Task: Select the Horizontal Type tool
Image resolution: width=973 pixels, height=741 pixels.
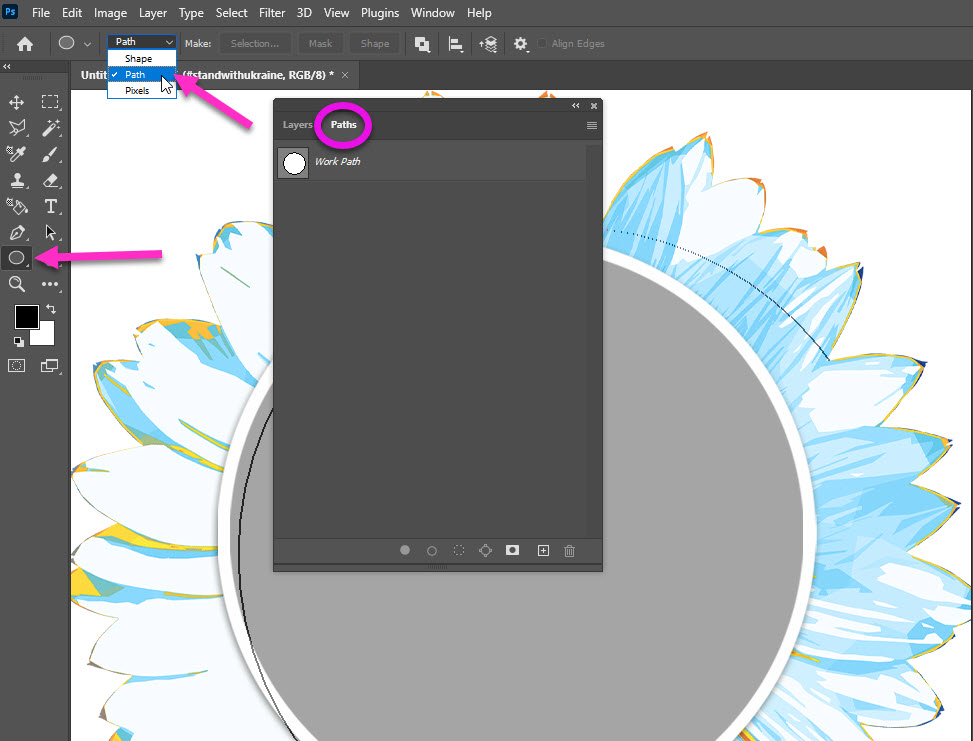Action: tap(50, 206)
